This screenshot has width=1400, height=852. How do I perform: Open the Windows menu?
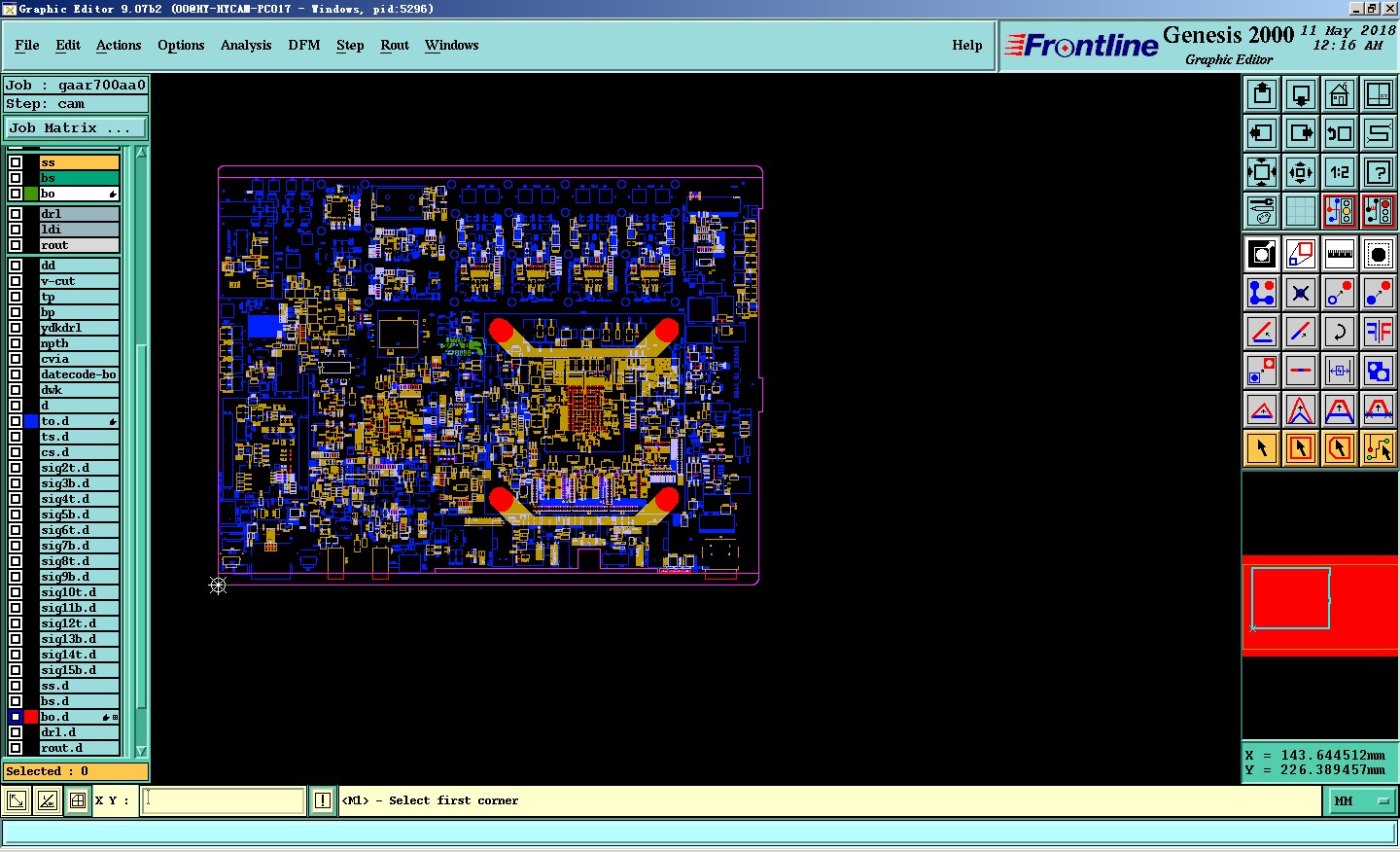coord(452,45)
